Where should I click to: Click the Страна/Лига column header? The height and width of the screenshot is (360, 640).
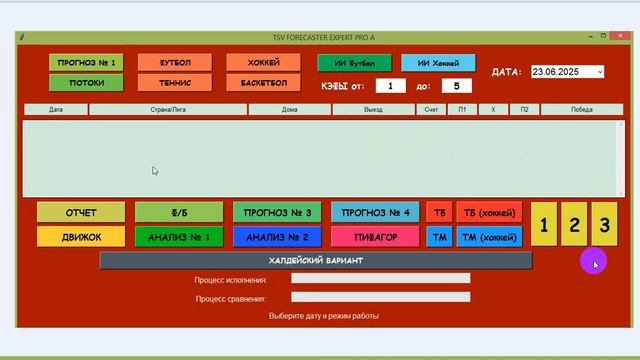(168, 109)
